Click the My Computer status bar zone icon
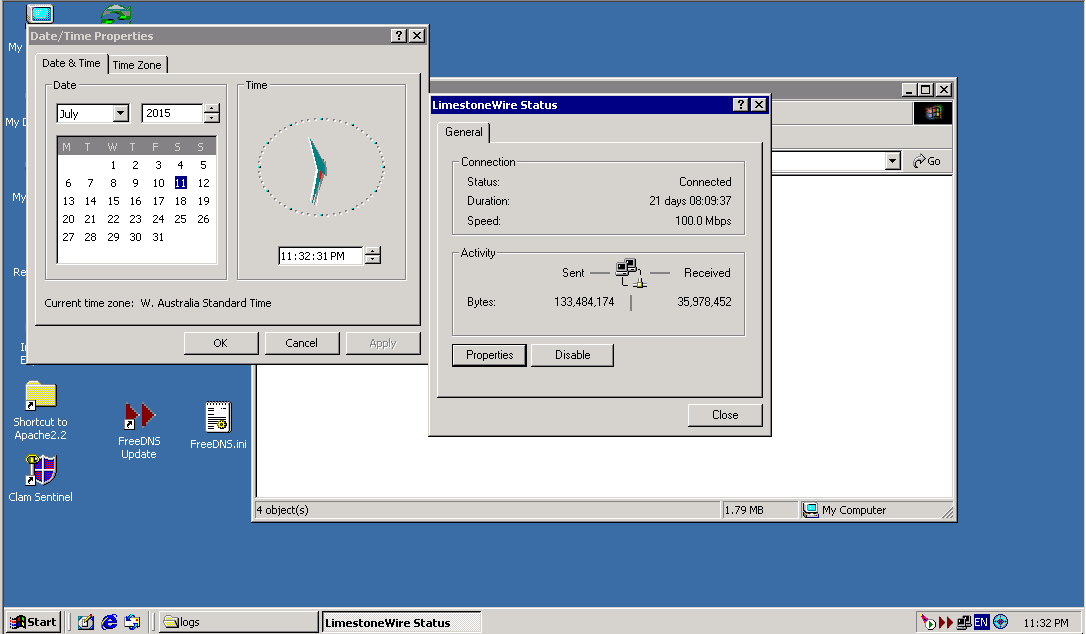This screenshot has height=634, width=1086. pyautogui.click(x=810, y=510)
